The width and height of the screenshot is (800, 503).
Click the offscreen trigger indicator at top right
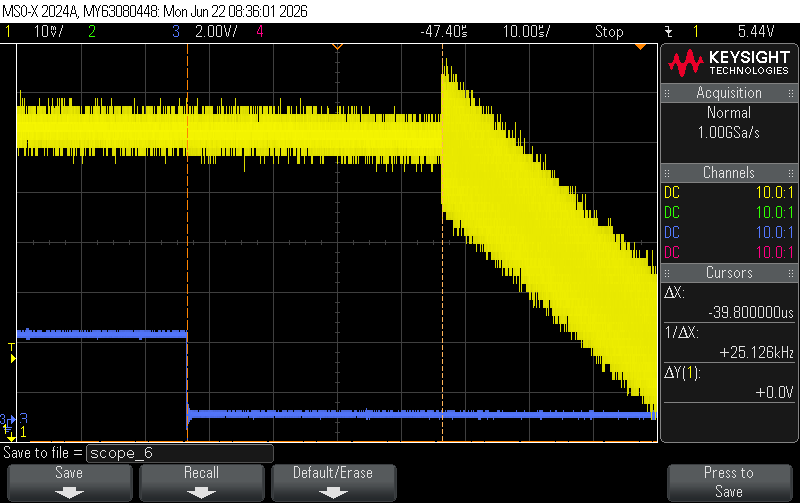(x=640, y=47)
